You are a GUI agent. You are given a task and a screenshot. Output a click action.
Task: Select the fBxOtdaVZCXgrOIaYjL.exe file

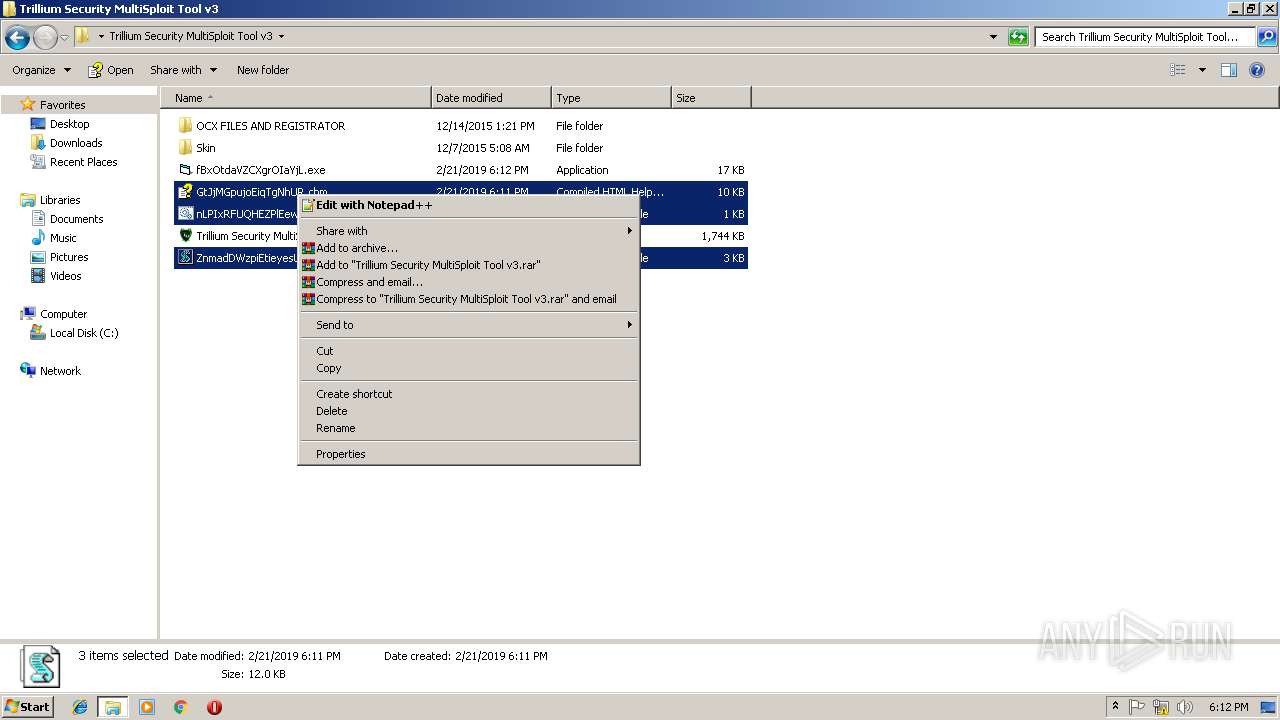pos(260,170)
